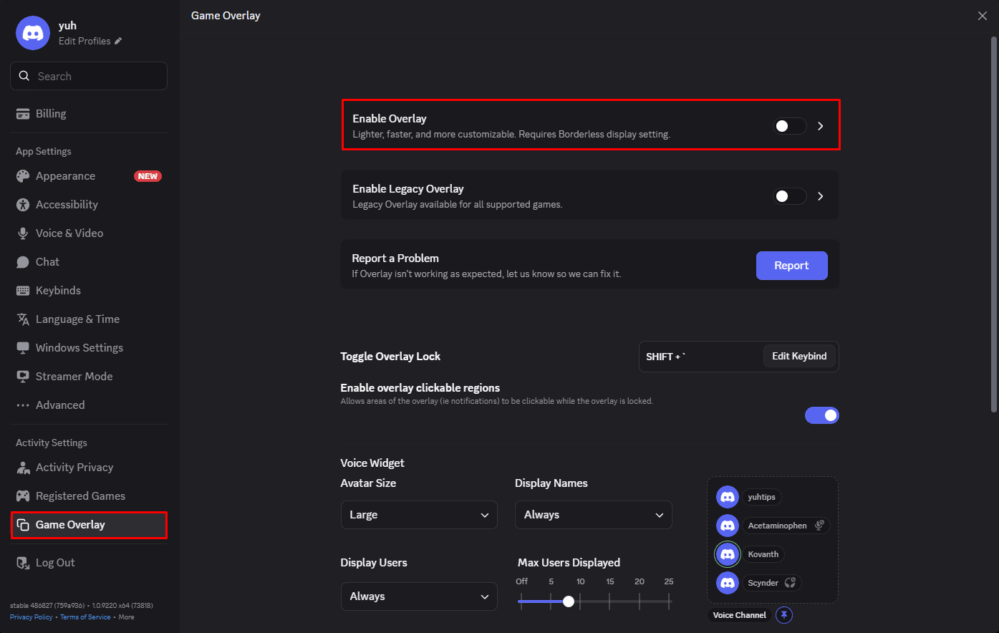The width and height of the screenshot is (999, 633).
Task: Click the Accessibility icon in sidebar
Action: point(24,204)
